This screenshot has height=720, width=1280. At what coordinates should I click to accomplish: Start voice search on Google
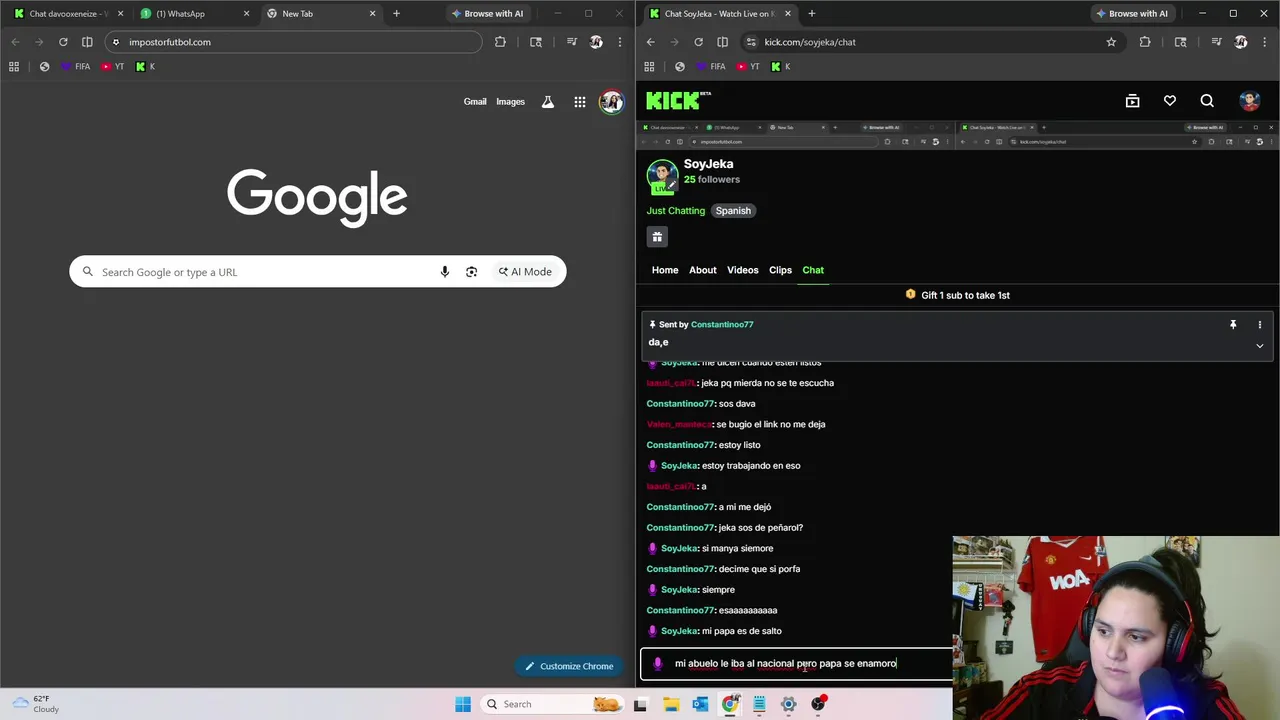tap(445, 272)
